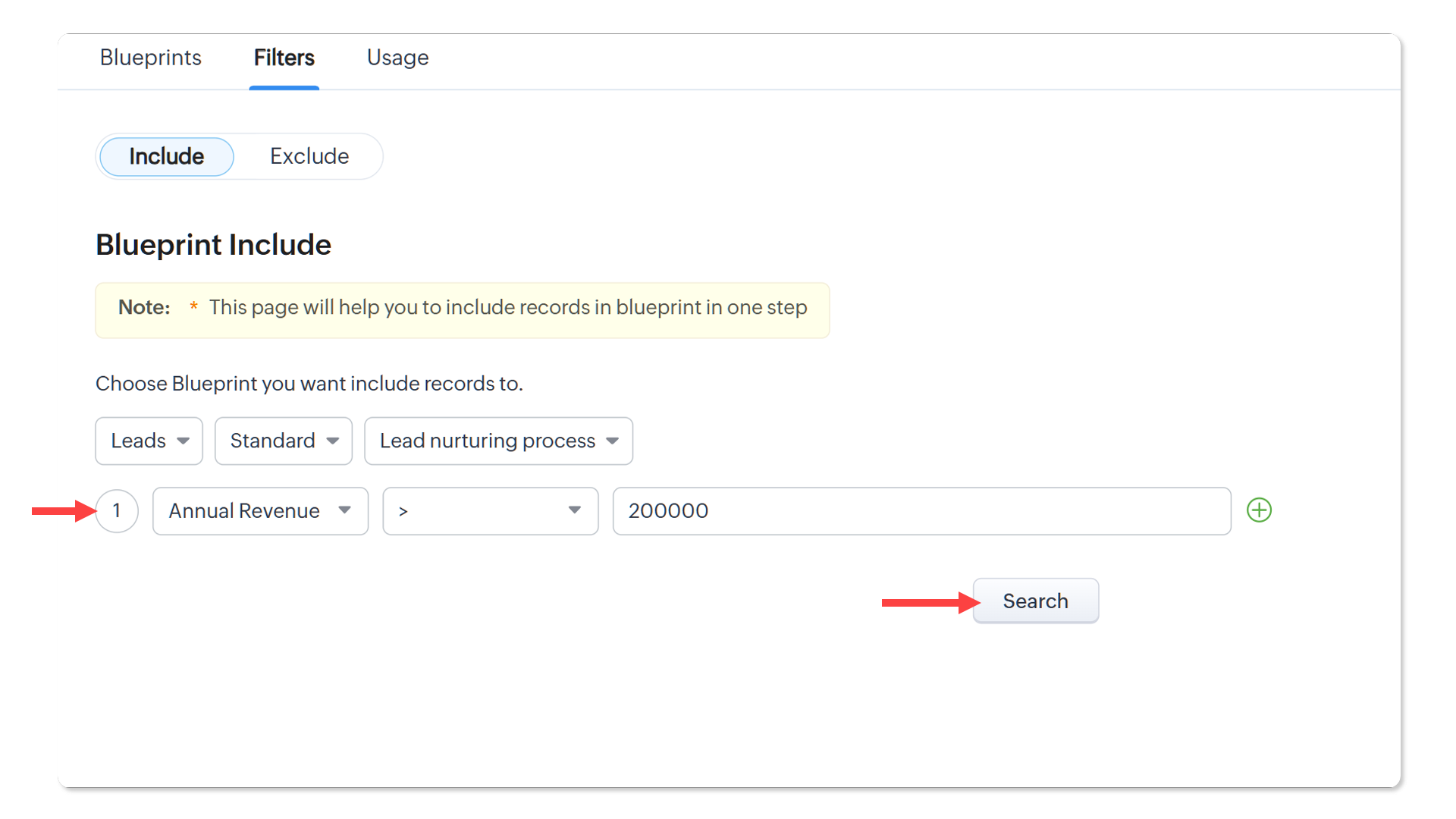Click the Standard dropdown caret

[332, 441]
